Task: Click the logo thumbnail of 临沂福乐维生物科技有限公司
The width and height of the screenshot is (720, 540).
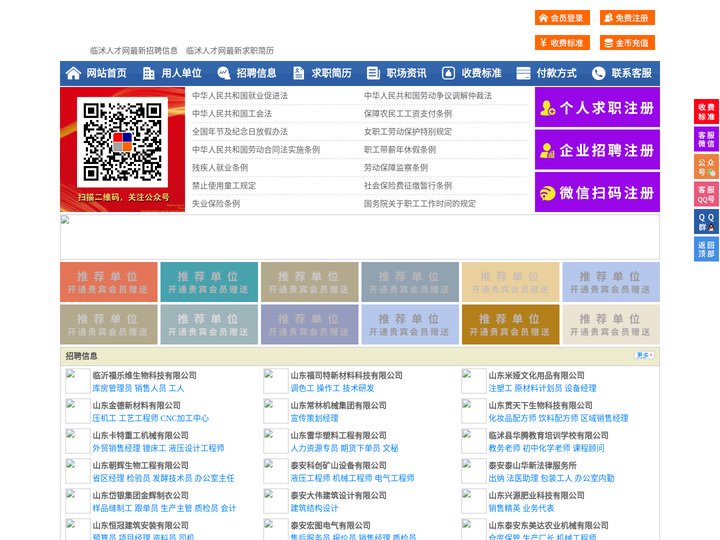Action: pyautogui.click(x=77, y=381)
